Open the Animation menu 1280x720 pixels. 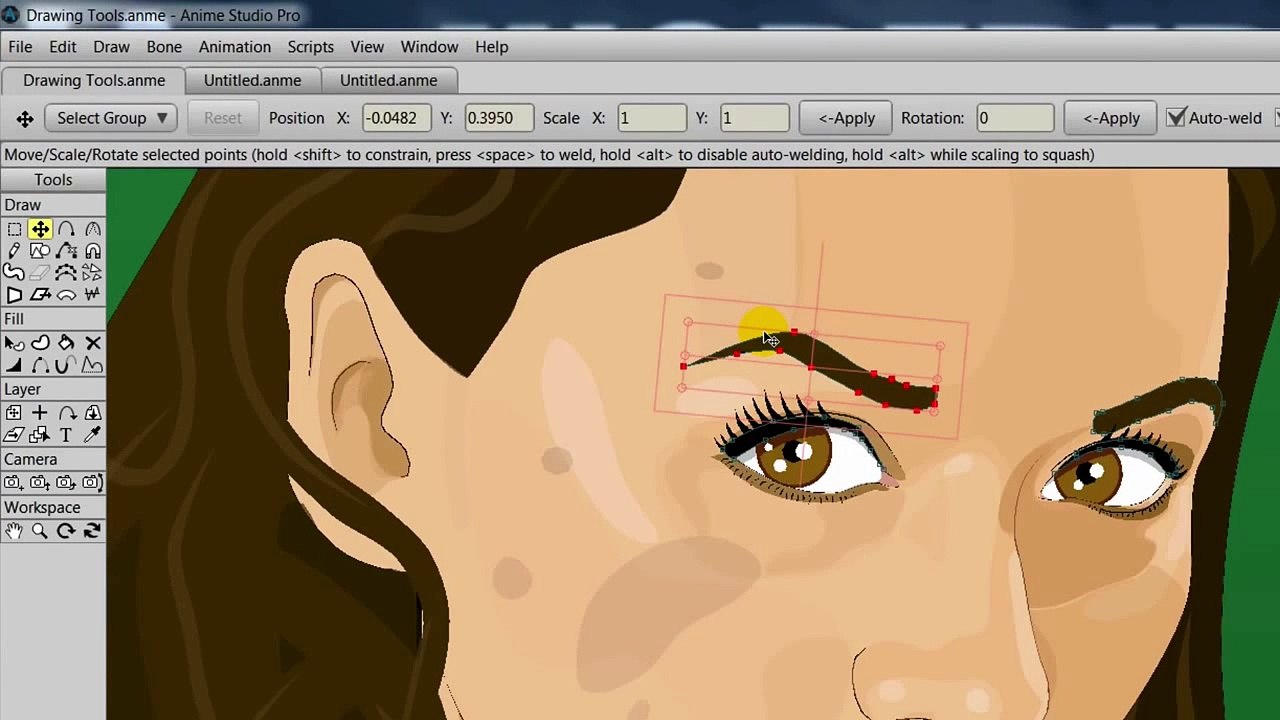click(234, 47)
